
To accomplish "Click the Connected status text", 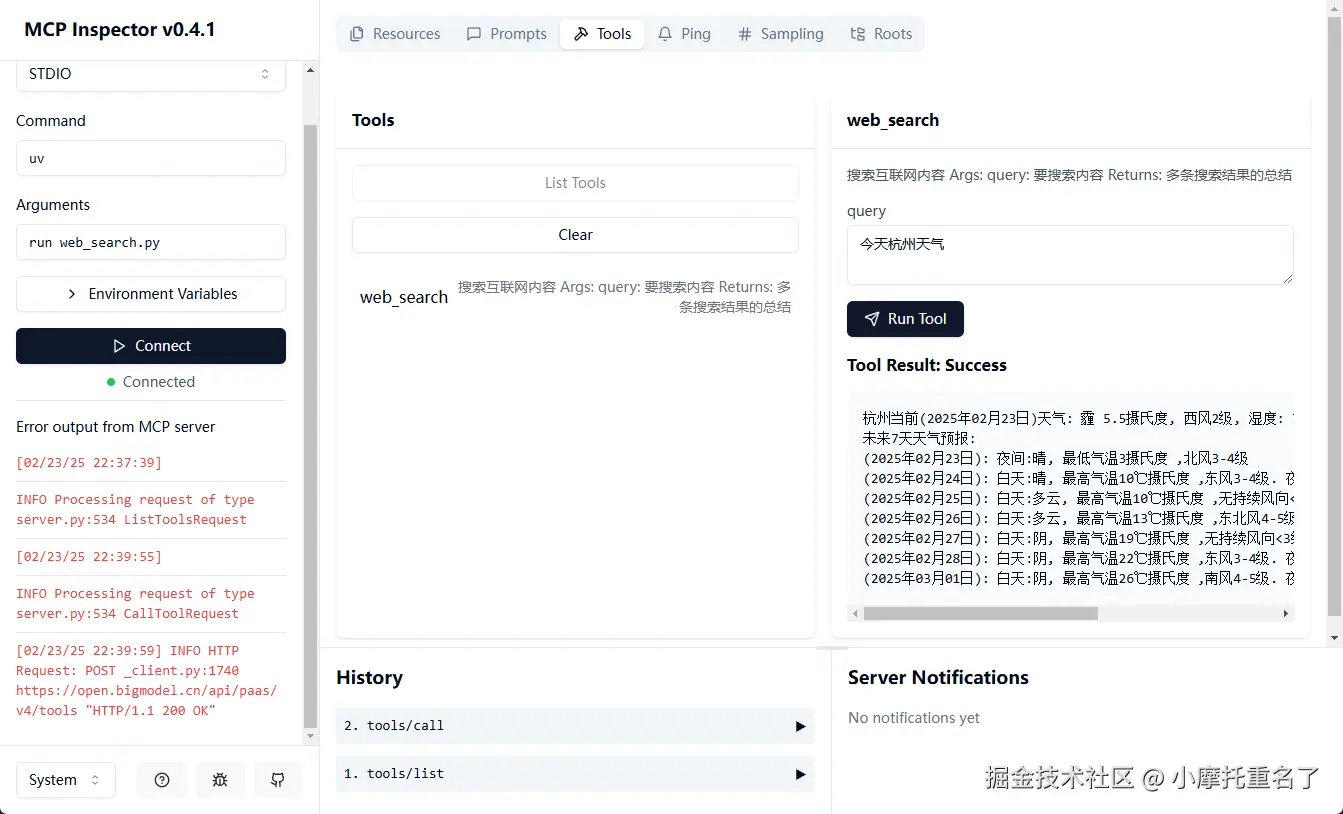I will (159, 382).
